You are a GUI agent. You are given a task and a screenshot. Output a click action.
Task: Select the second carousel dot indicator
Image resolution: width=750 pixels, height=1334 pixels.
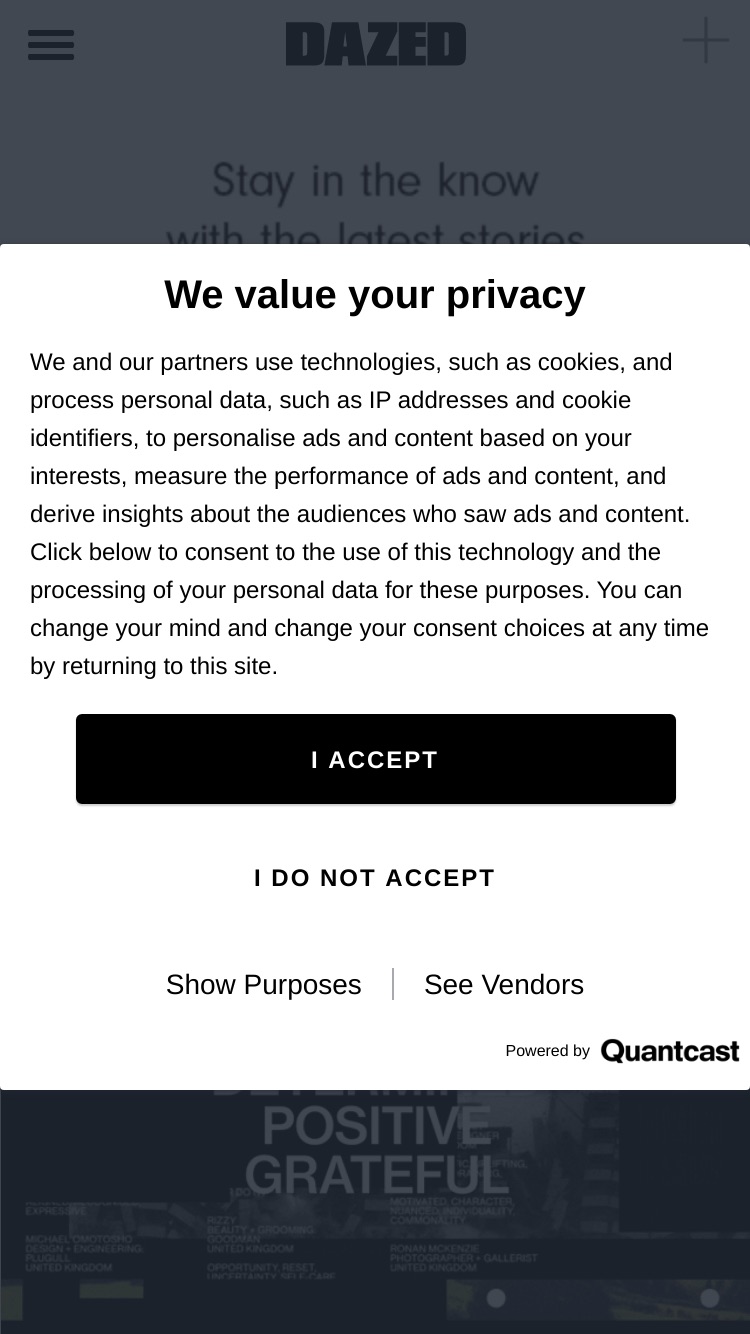pos(710,1298)
